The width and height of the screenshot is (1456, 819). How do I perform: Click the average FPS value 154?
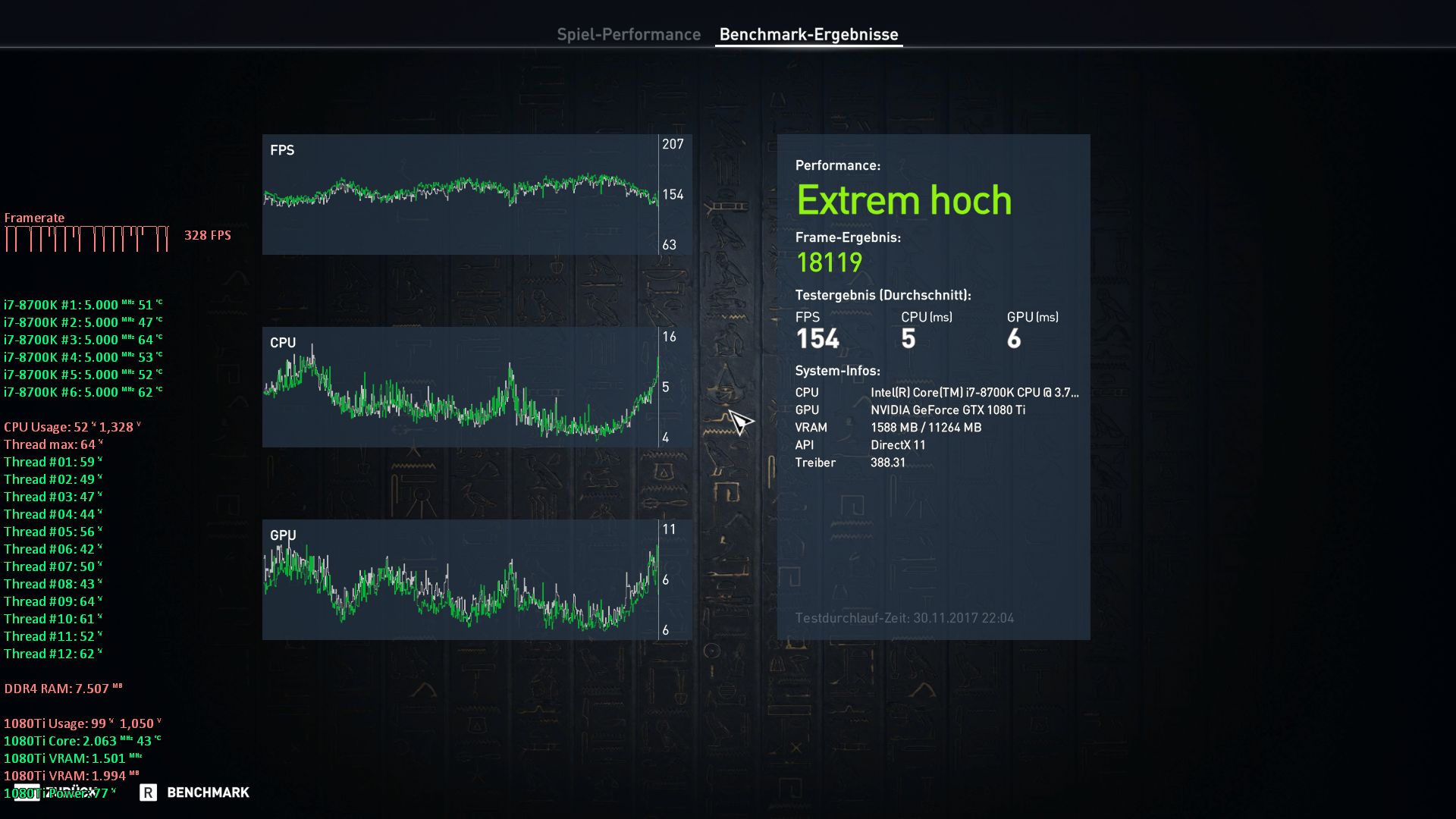pos(817,339)
